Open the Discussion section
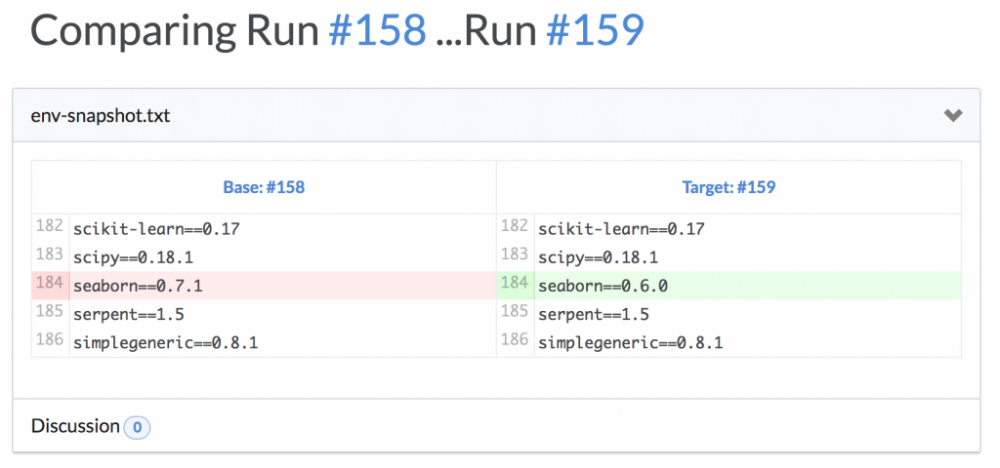This screenshot has width=1000, height=468. tap(75, 426)
